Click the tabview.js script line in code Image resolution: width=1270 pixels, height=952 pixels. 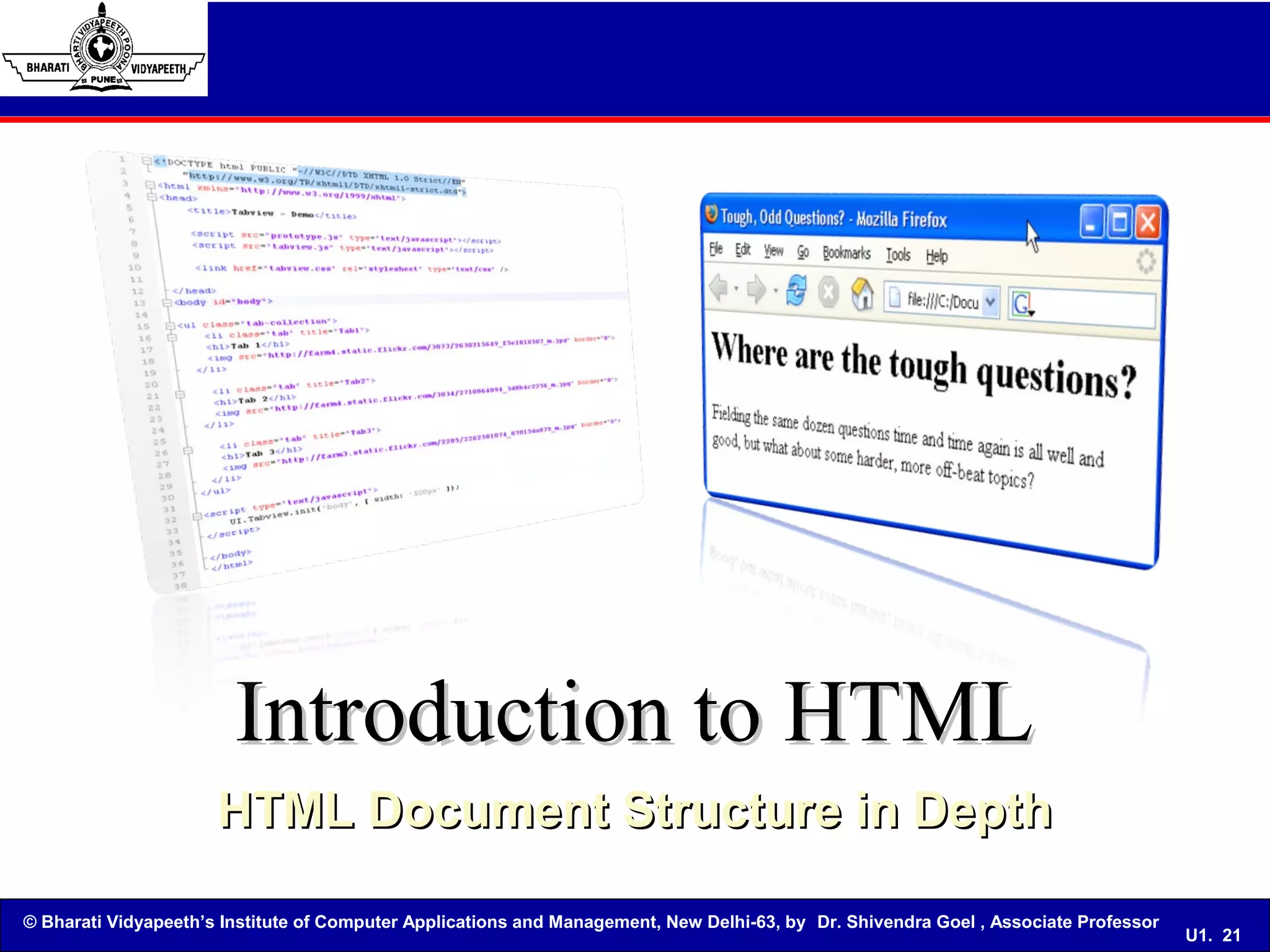point(343,247)
